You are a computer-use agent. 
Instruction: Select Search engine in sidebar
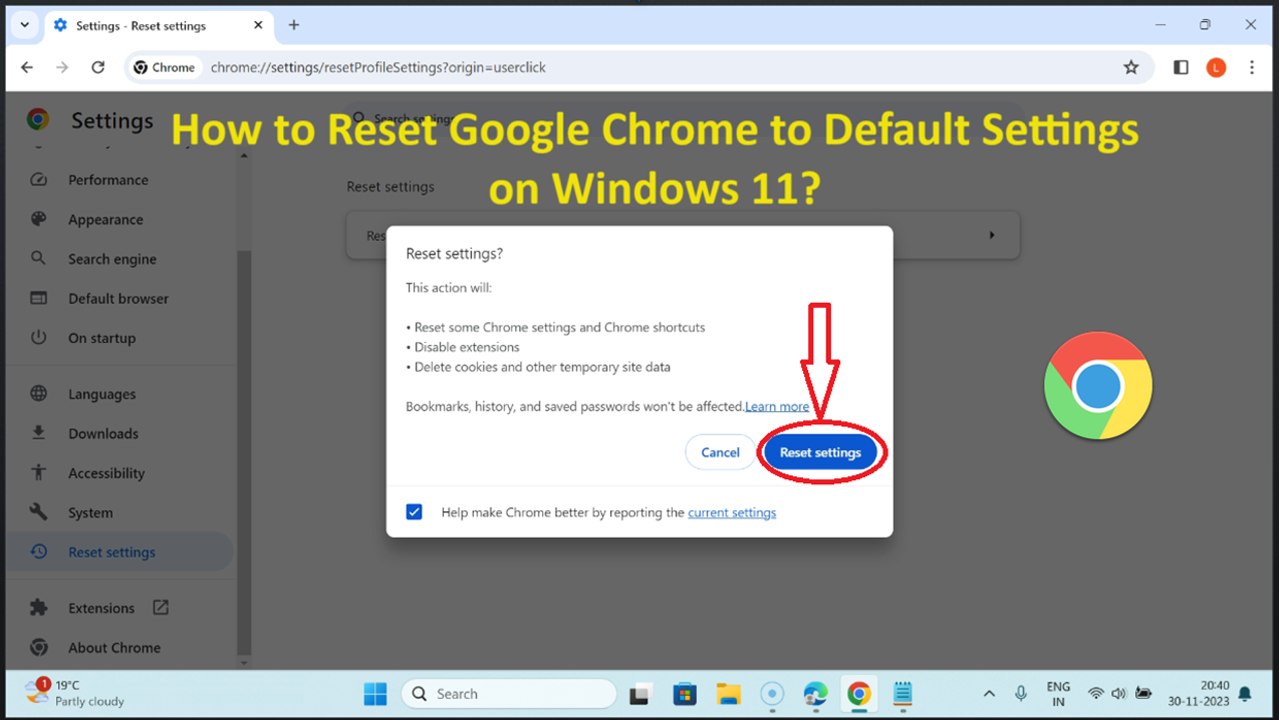point(112,259)
